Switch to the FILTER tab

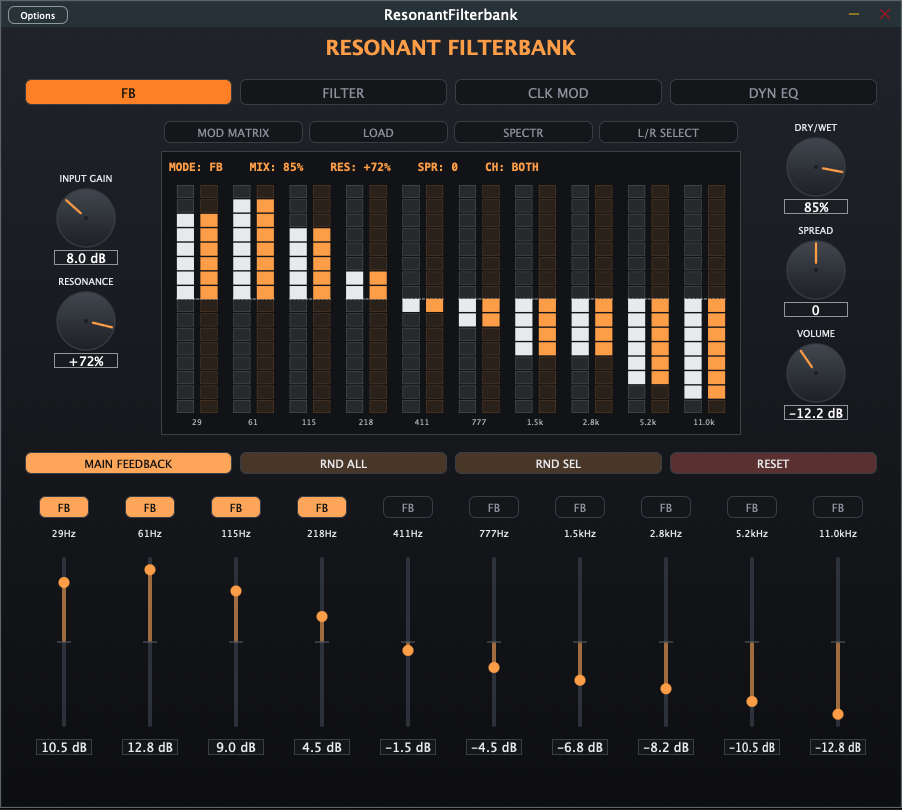343,93
